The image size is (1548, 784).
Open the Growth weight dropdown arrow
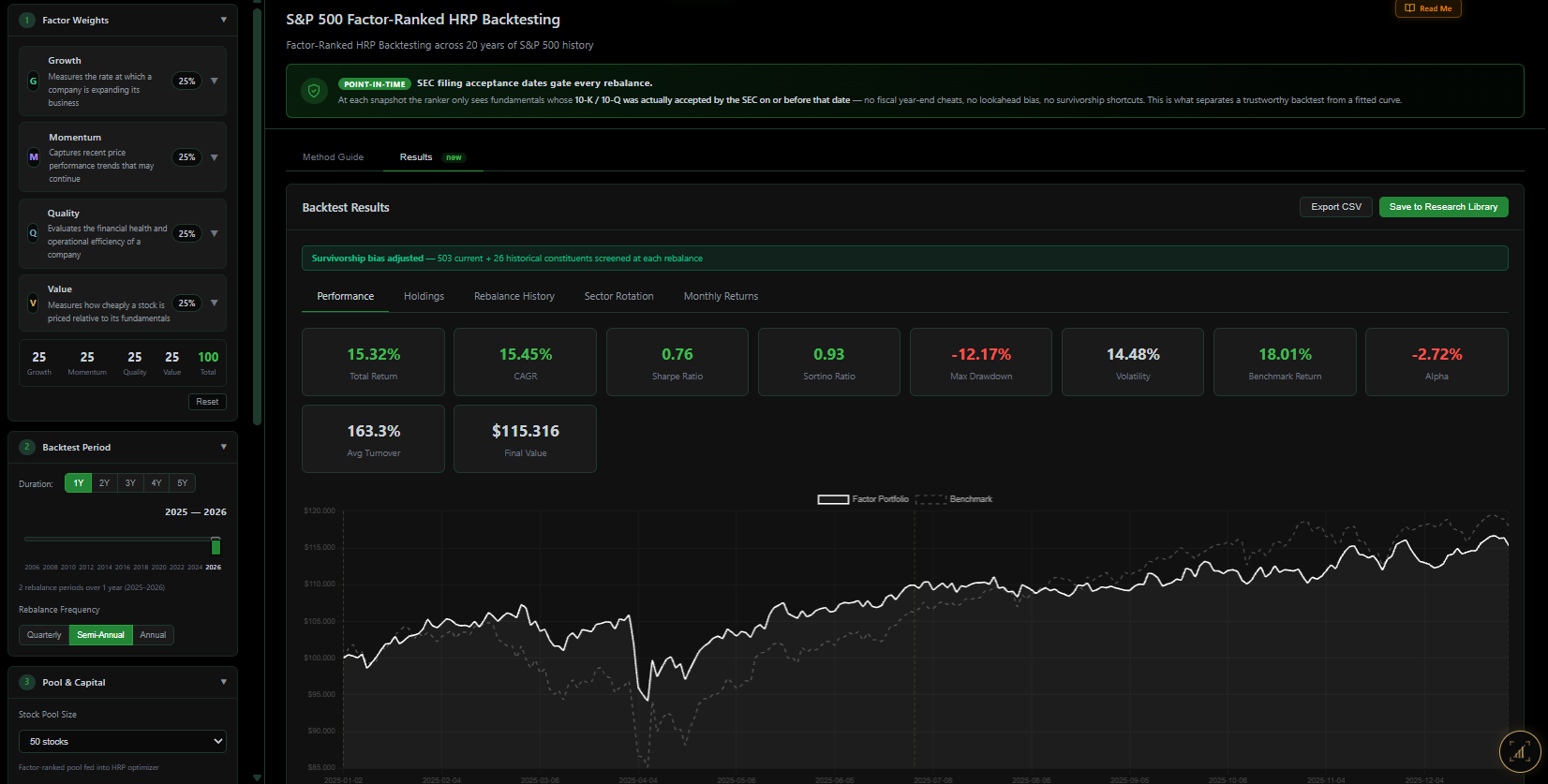click(215, 81)
